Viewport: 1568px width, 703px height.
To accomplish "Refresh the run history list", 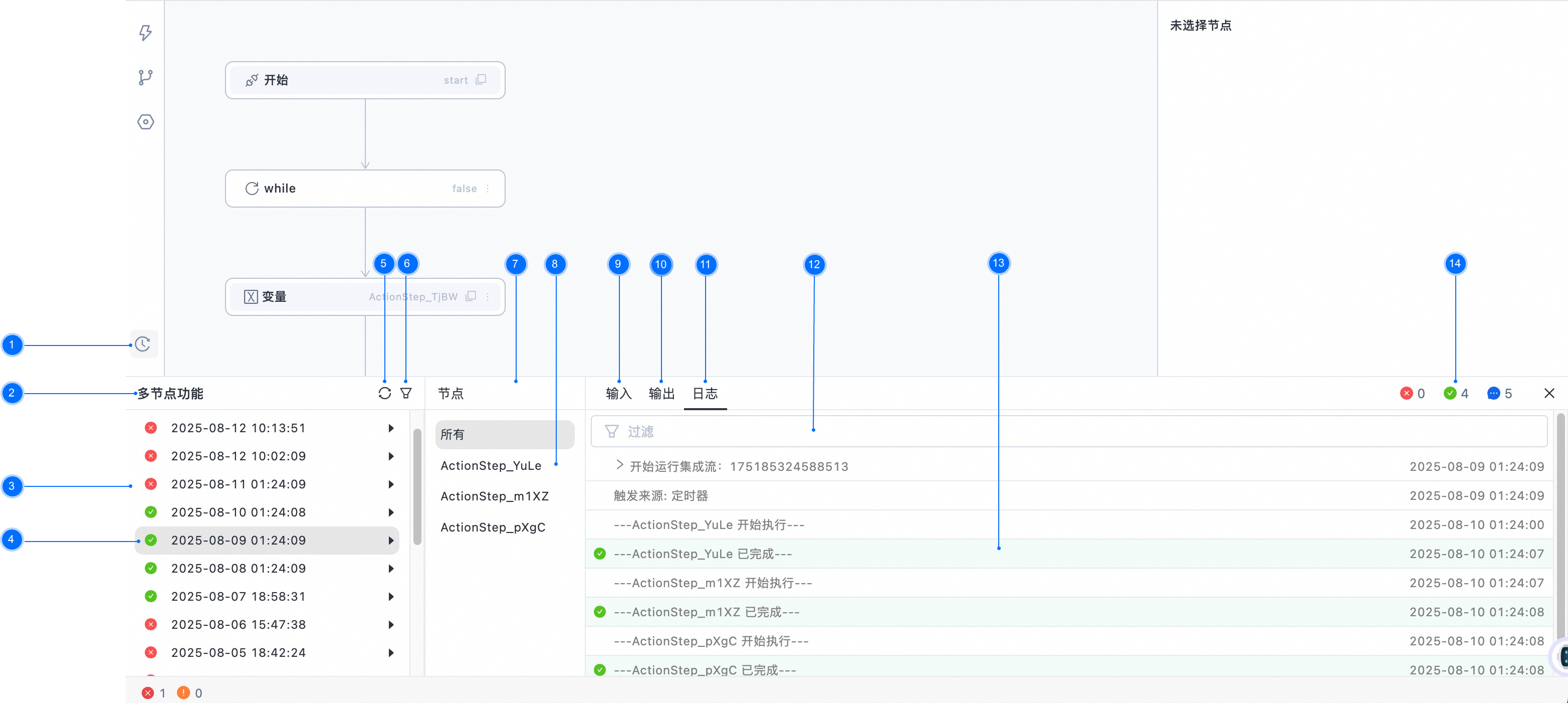I will 384,394.
